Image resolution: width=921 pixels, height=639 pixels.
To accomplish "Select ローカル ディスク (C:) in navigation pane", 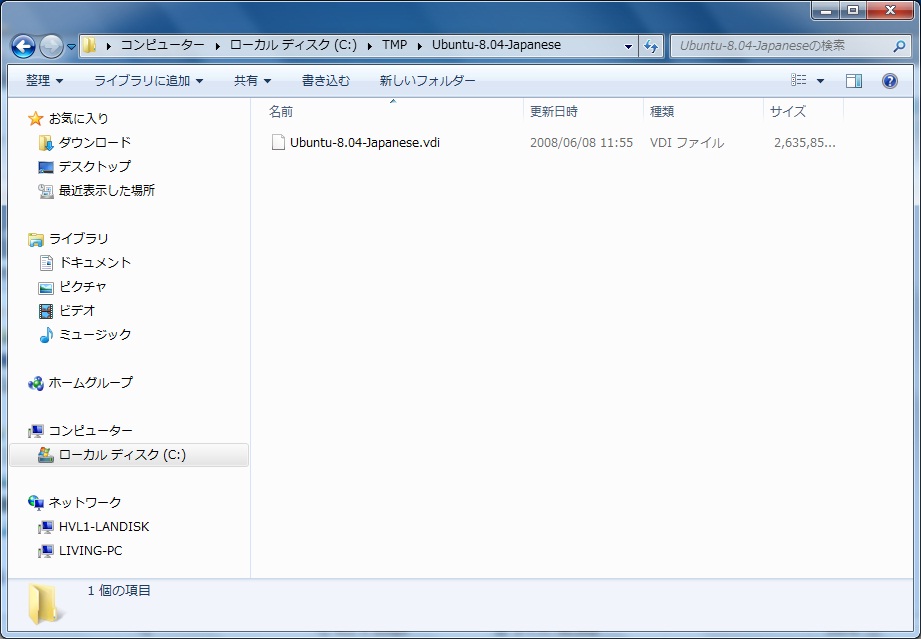I will (x=129, y=455).
